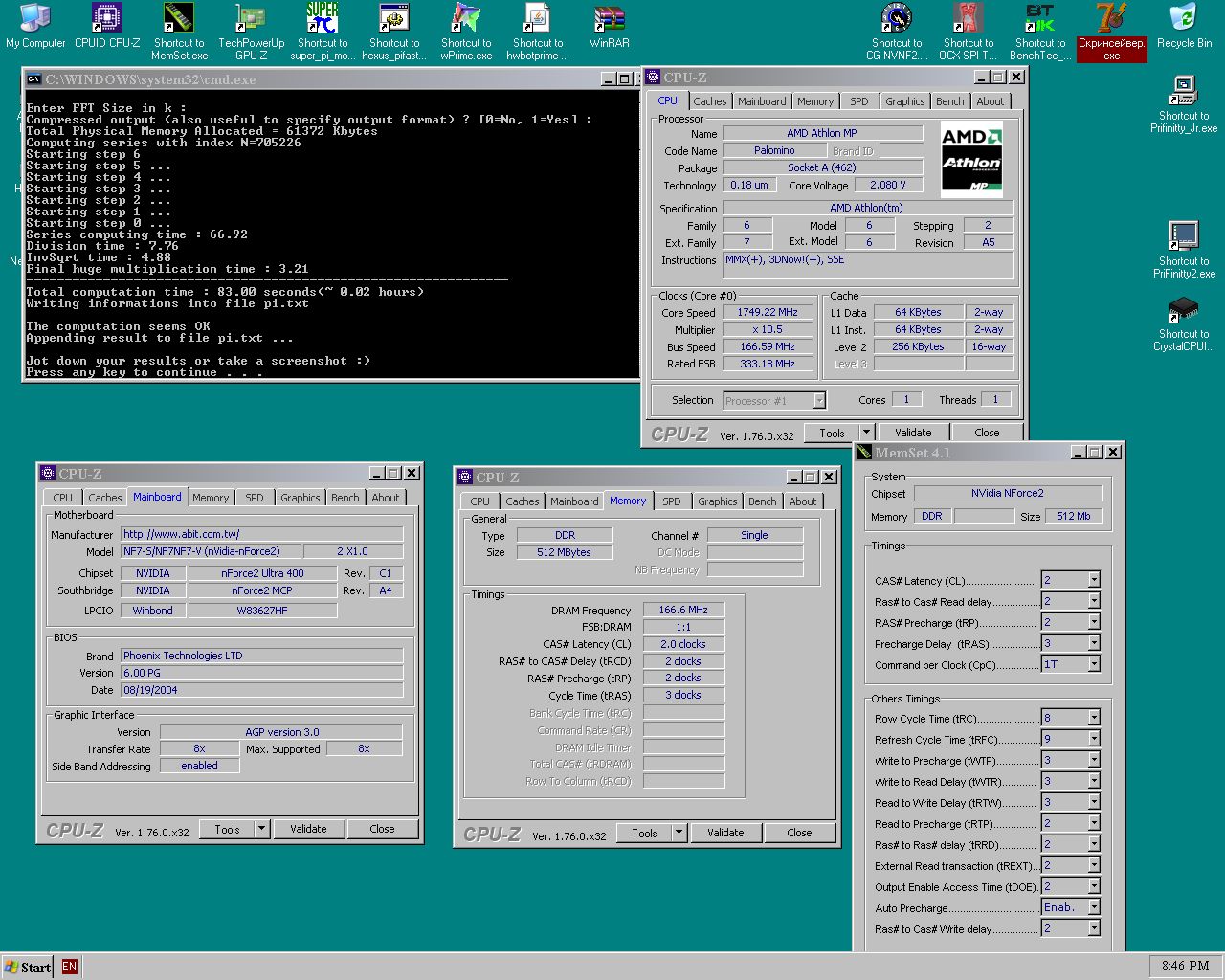1225x980 pixels.
Task: Open the Processor #1 selection dropdown
Action: tap(819, 400)
